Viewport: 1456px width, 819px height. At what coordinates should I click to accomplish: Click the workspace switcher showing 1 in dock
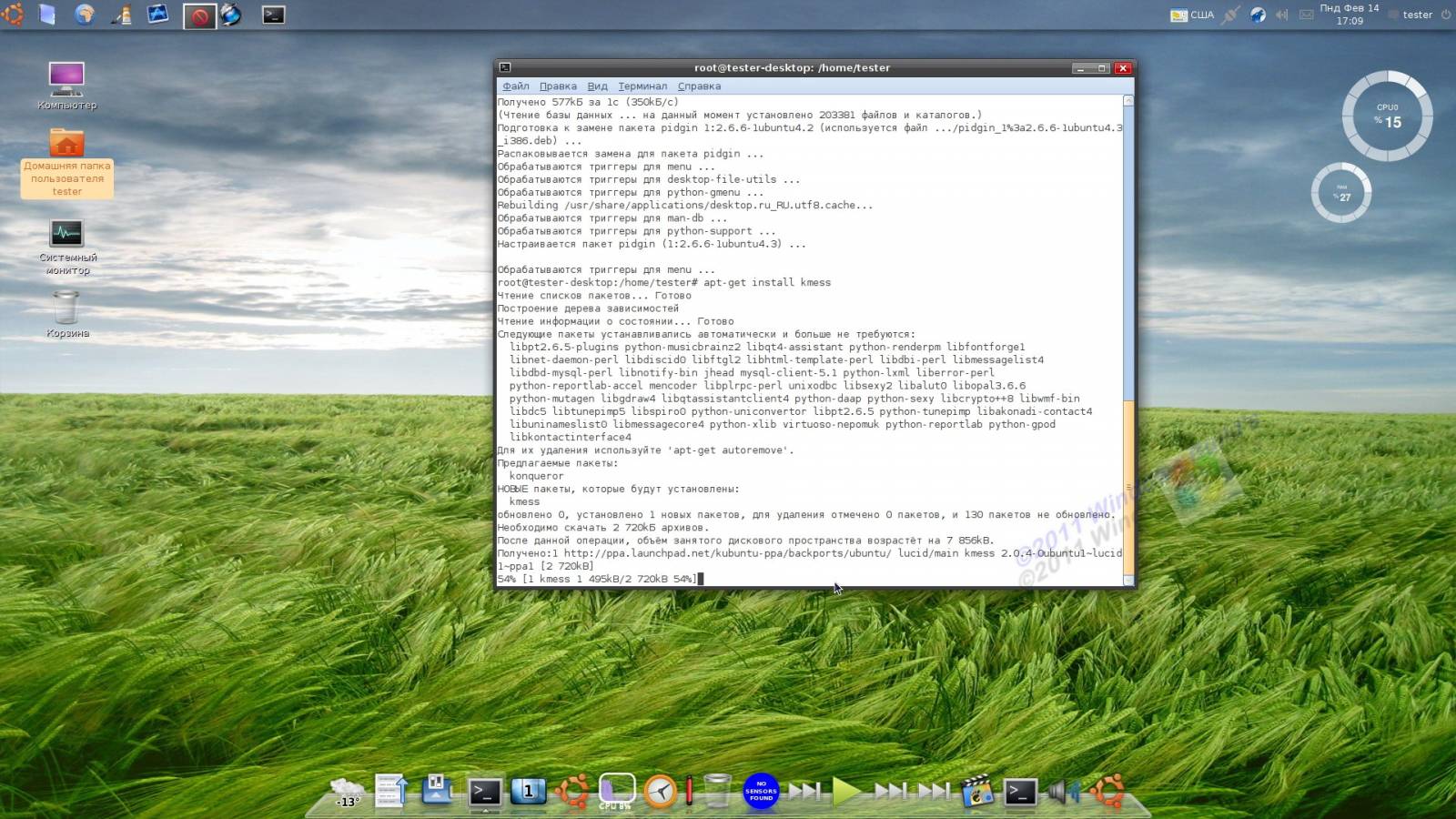pos(529,791)
